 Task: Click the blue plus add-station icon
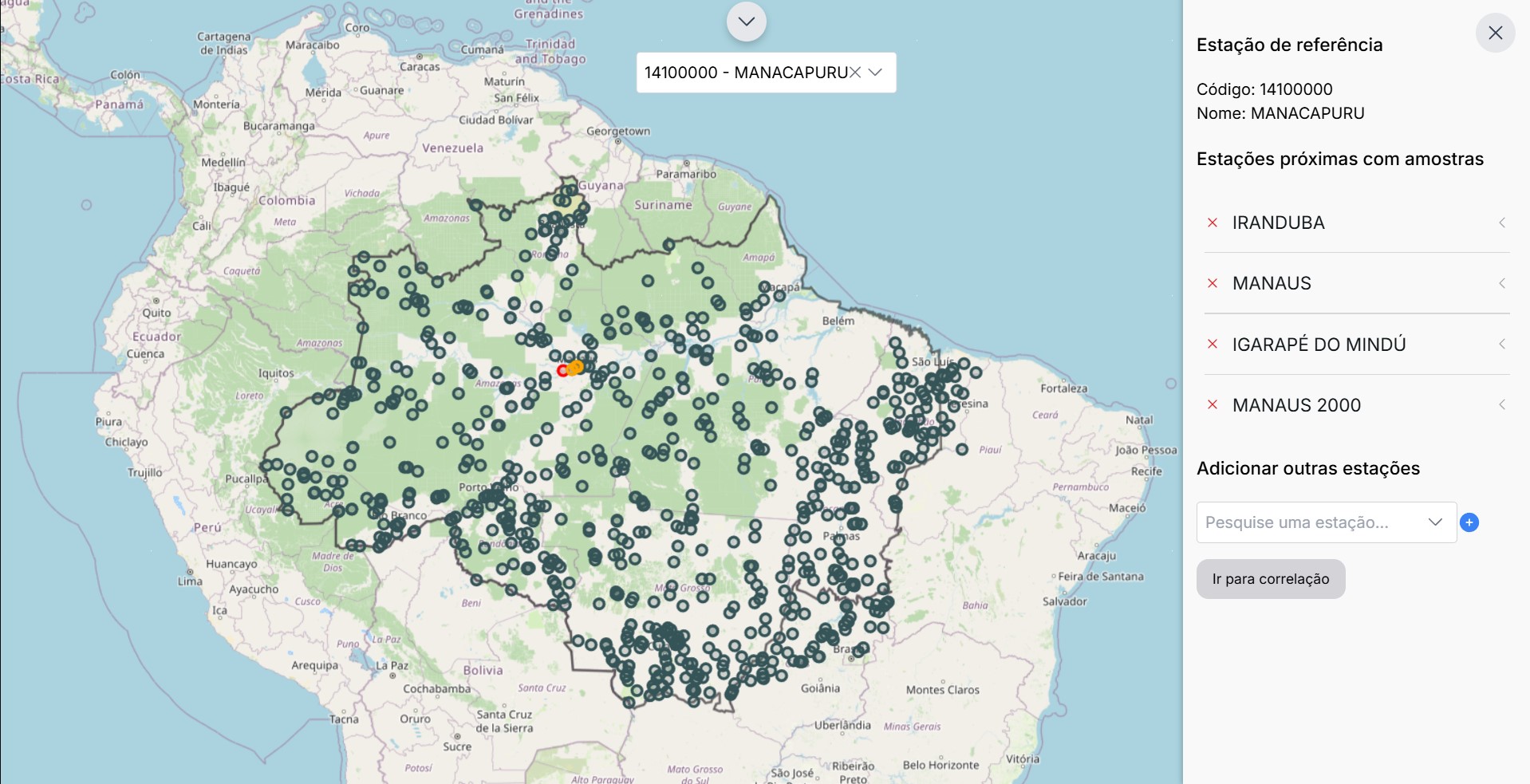click(1469, 522)
